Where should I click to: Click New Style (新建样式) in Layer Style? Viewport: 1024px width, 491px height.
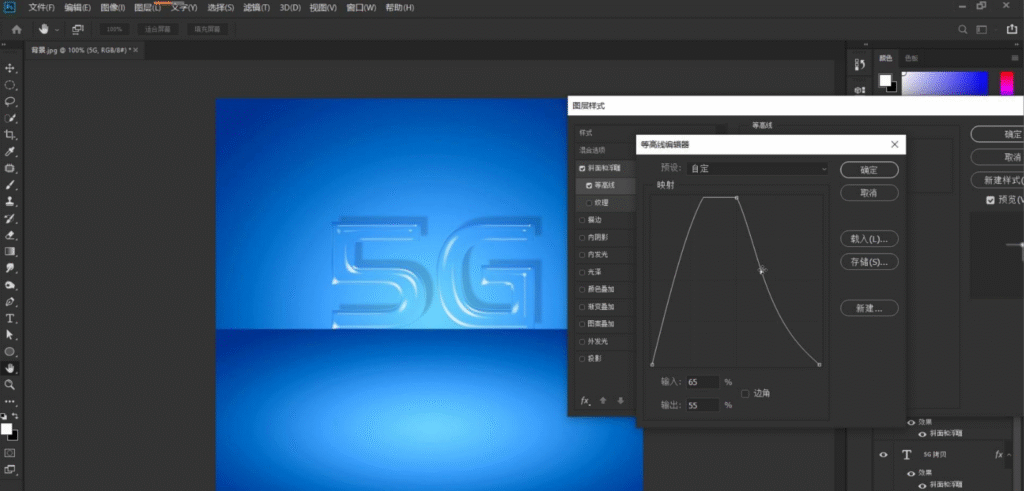pos(997,180)
